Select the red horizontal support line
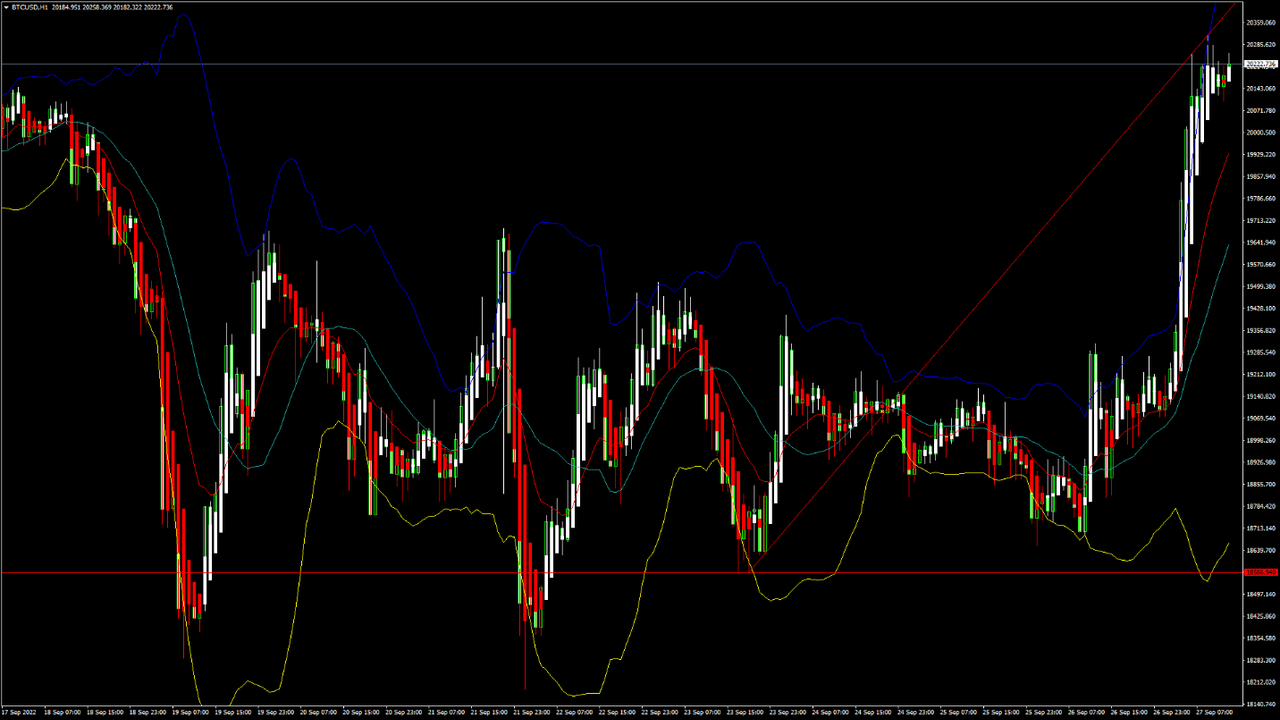Image resolution: width=1280 pixels, height=720 pixels. coord(400,573)
